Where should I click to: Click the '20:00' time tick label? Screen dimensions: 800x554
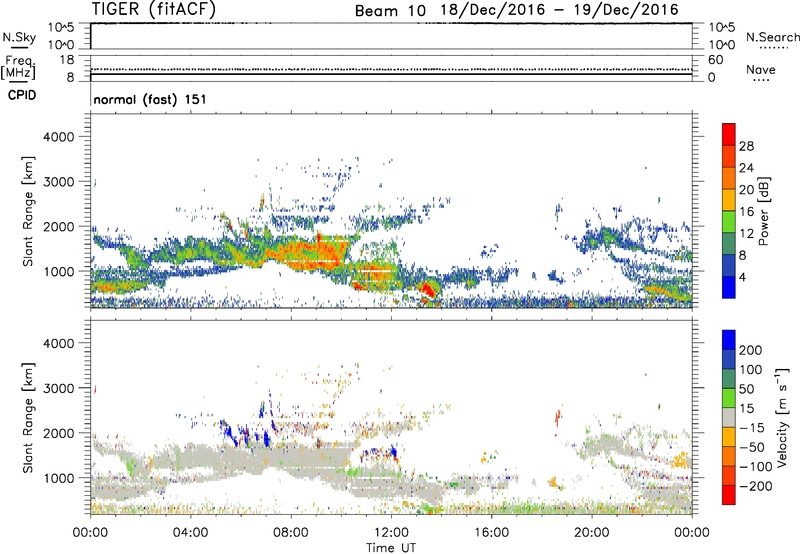click(592, 533)
